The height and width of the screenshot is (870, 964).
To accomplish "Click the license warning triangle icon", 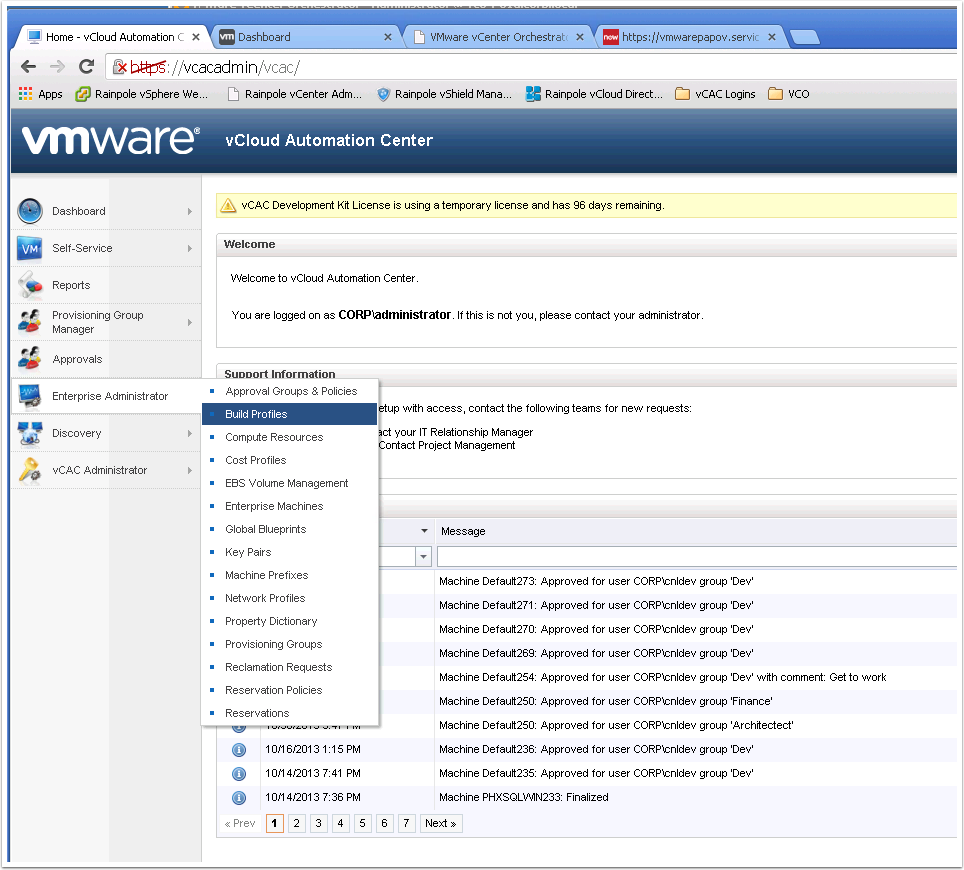I will 228,205.
